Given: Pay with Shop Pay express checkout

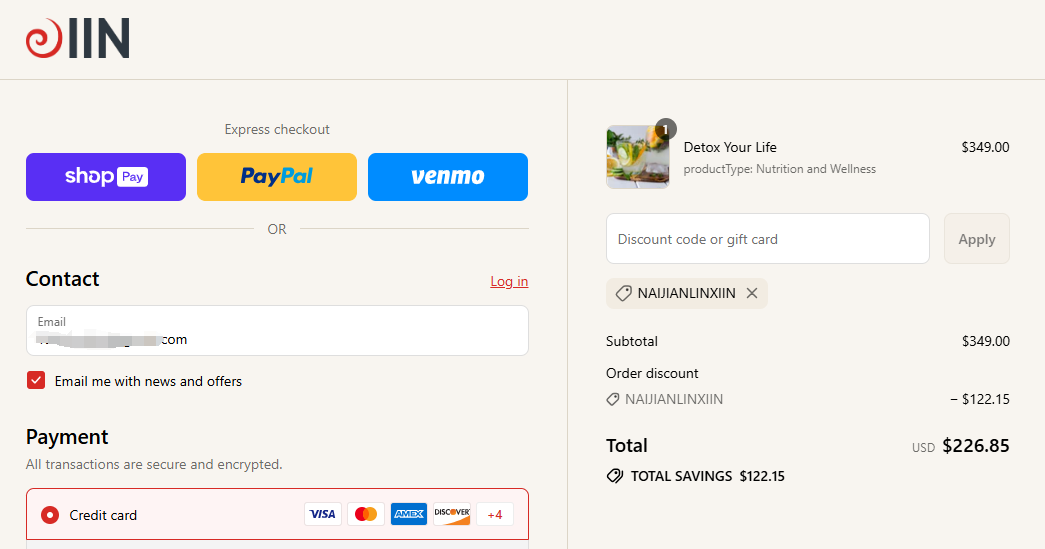Looking at the screenshot, I should tap(106, 177).
